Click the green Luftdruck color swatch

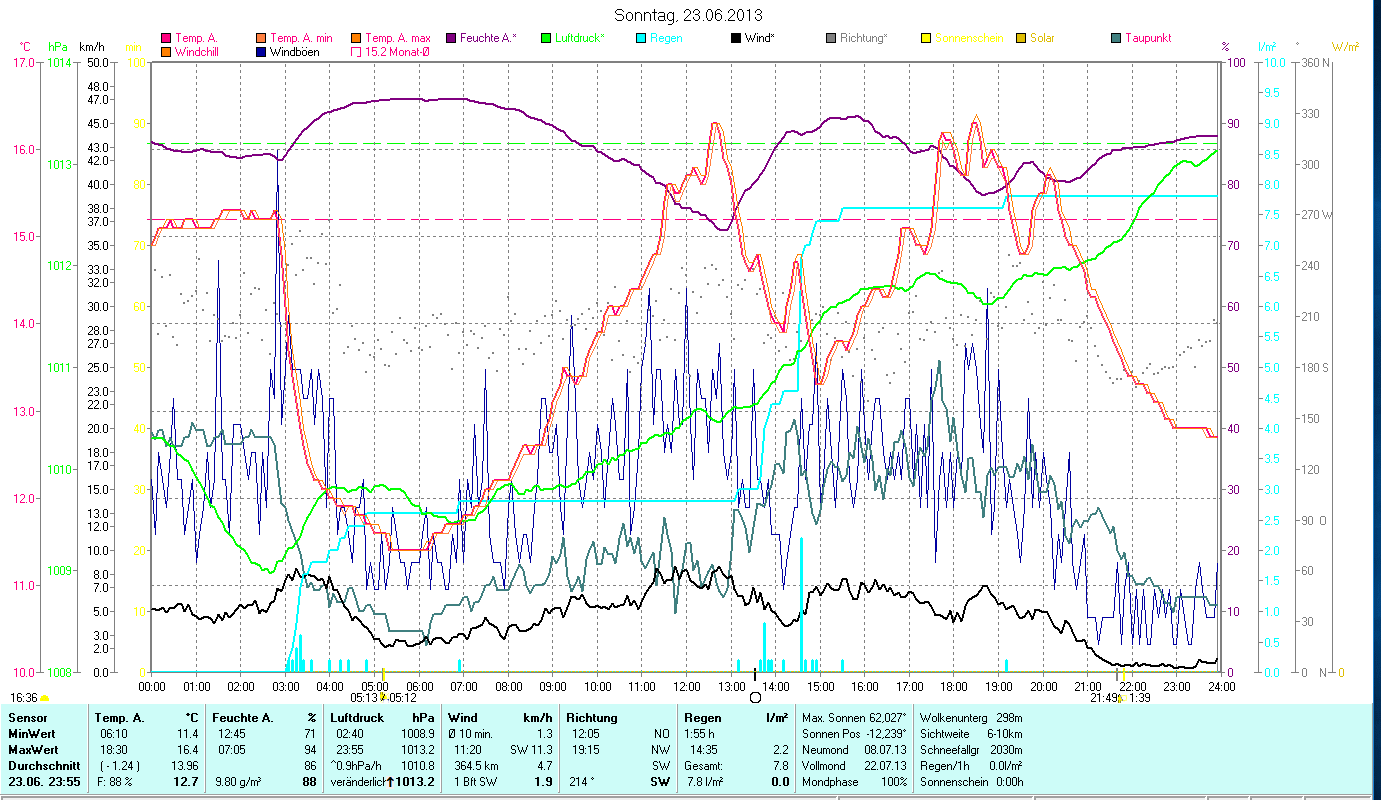(x=546, y=38)
